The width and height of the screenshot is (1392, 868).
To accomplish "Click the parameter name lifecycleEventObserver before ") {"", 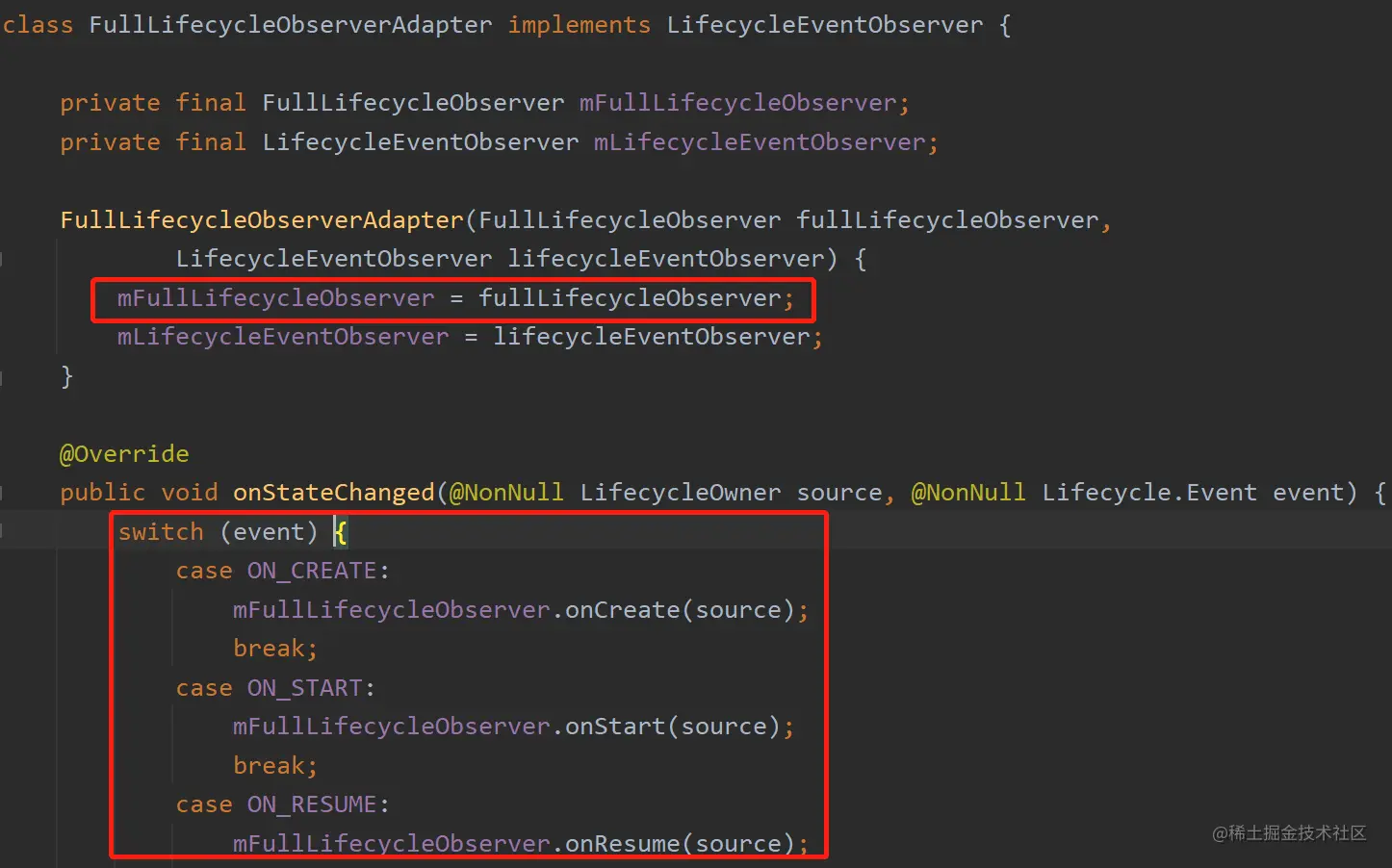I will click(x=666, y=259).
